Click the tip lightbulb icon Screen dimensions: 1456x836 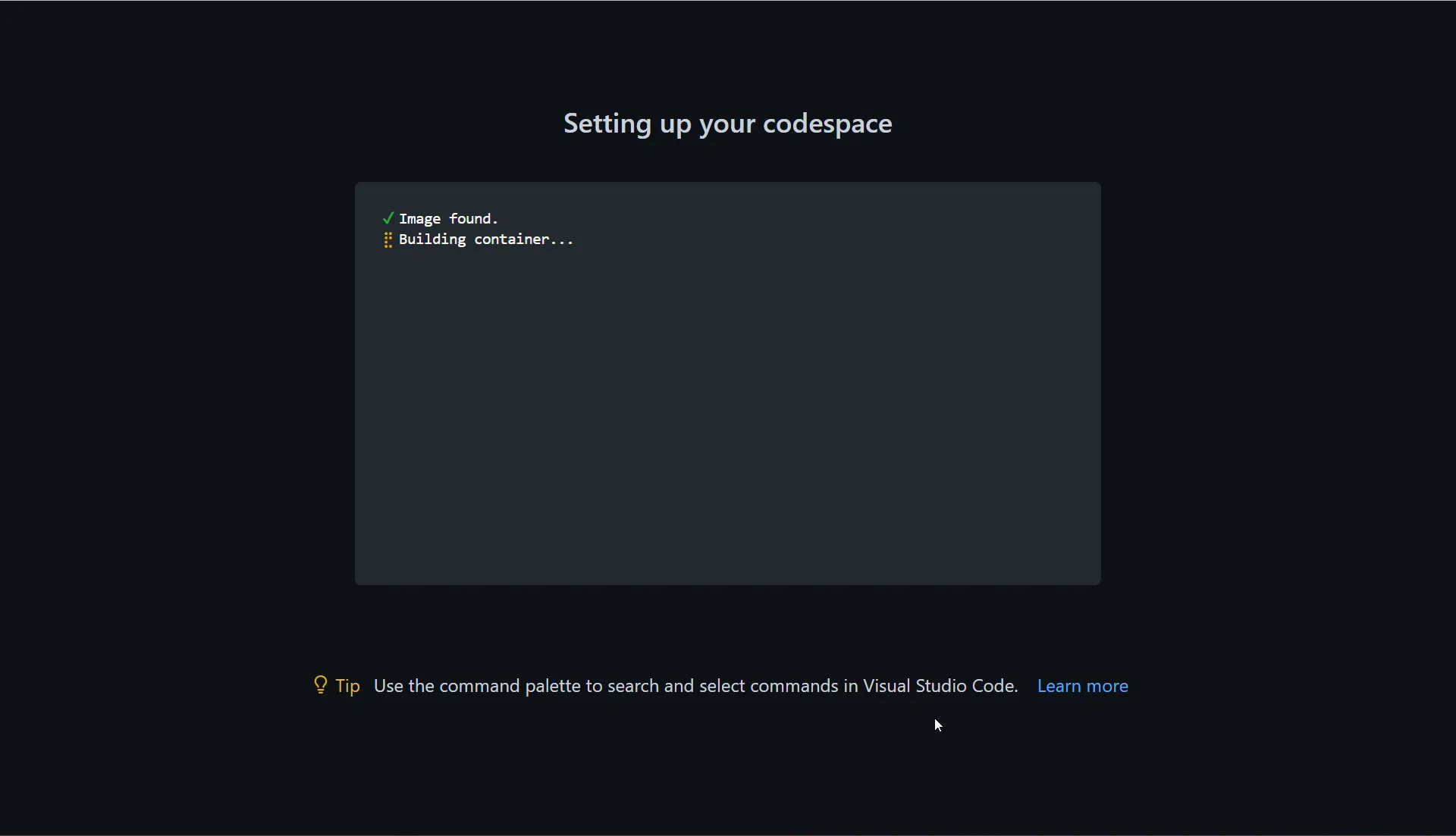[320, 685]
